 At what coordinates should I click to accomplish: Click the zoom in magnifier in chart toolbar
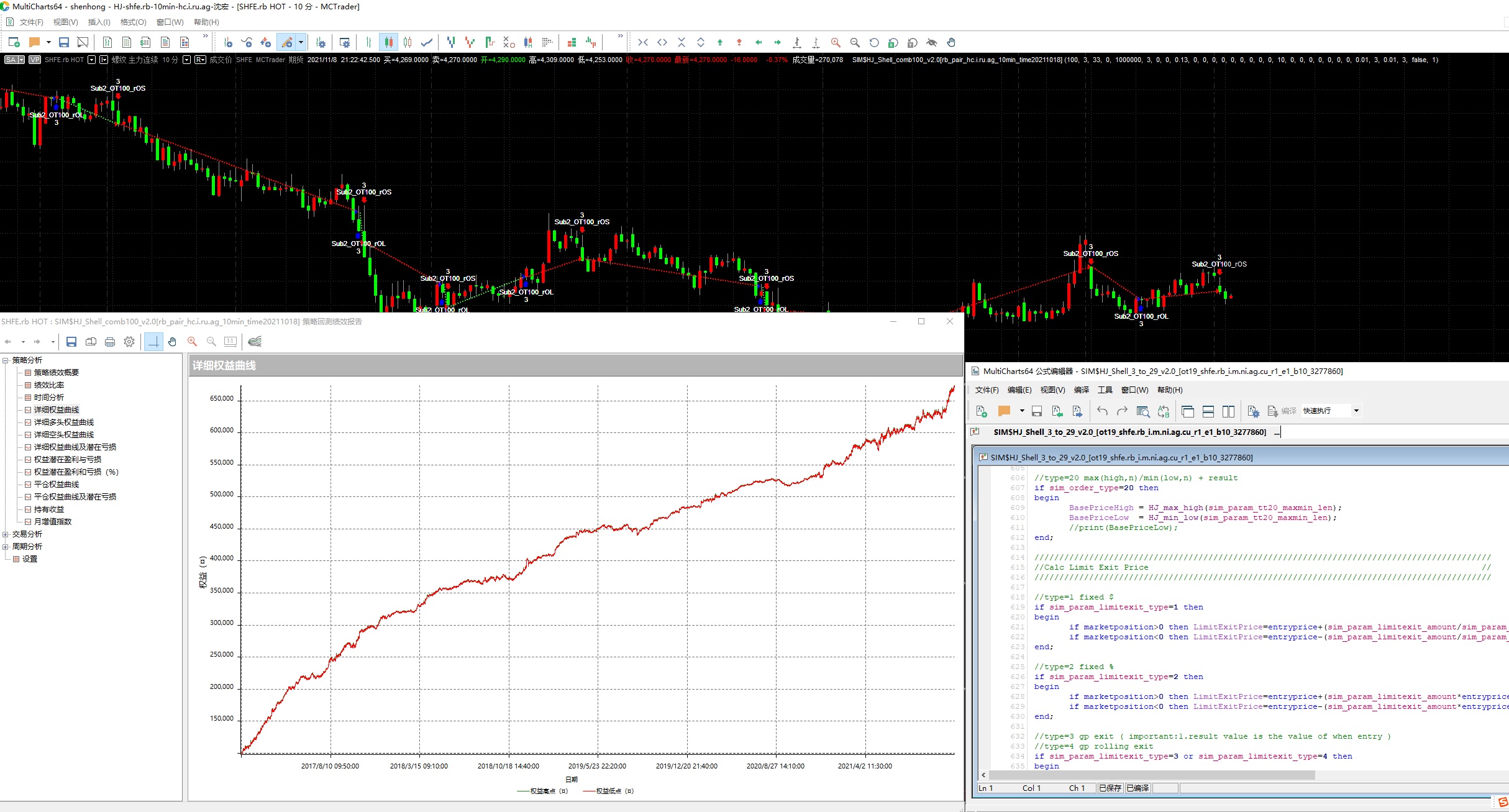(836, 42)
